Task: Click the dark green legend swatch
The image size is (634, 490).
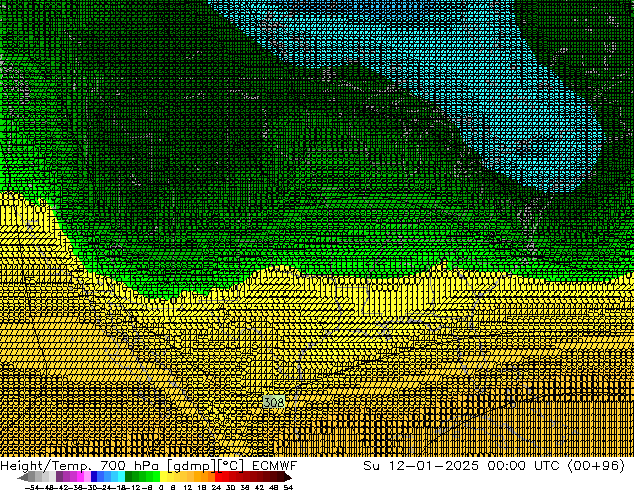Action: coord(129,477)
